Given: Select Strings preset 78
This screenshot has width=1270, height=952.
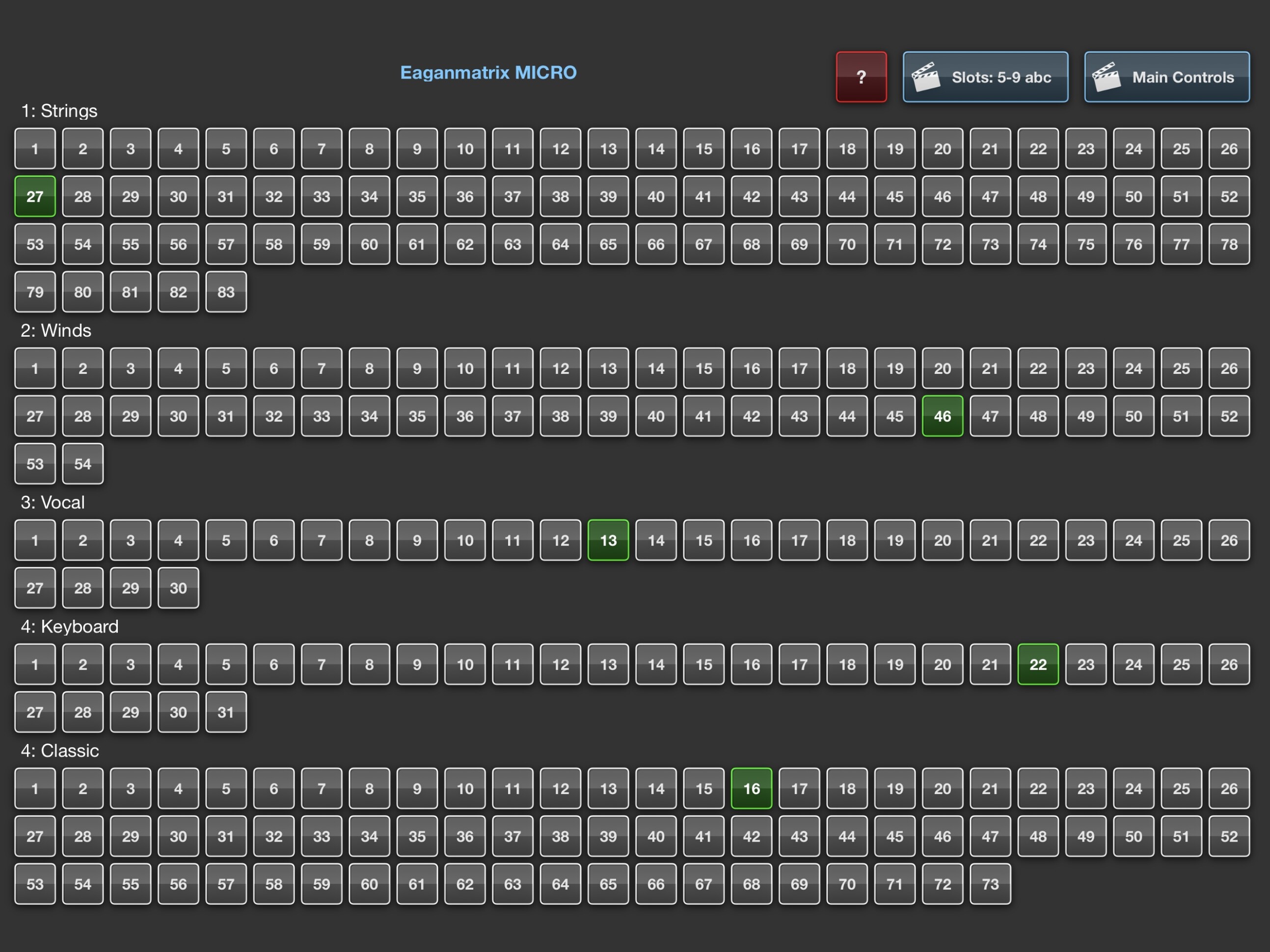Looking at the screenshot, I should (1229, 244).
